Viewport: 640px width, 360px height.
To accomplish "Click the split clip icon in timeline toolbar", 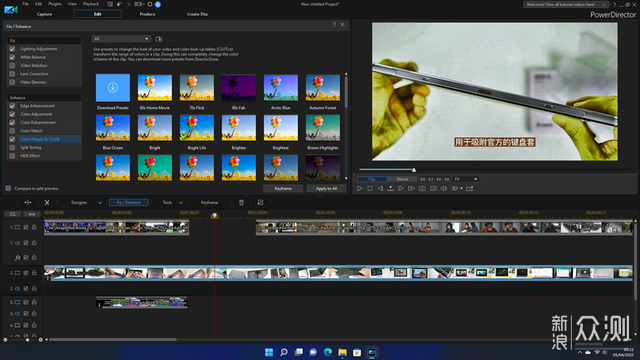I will pos(28,202).
